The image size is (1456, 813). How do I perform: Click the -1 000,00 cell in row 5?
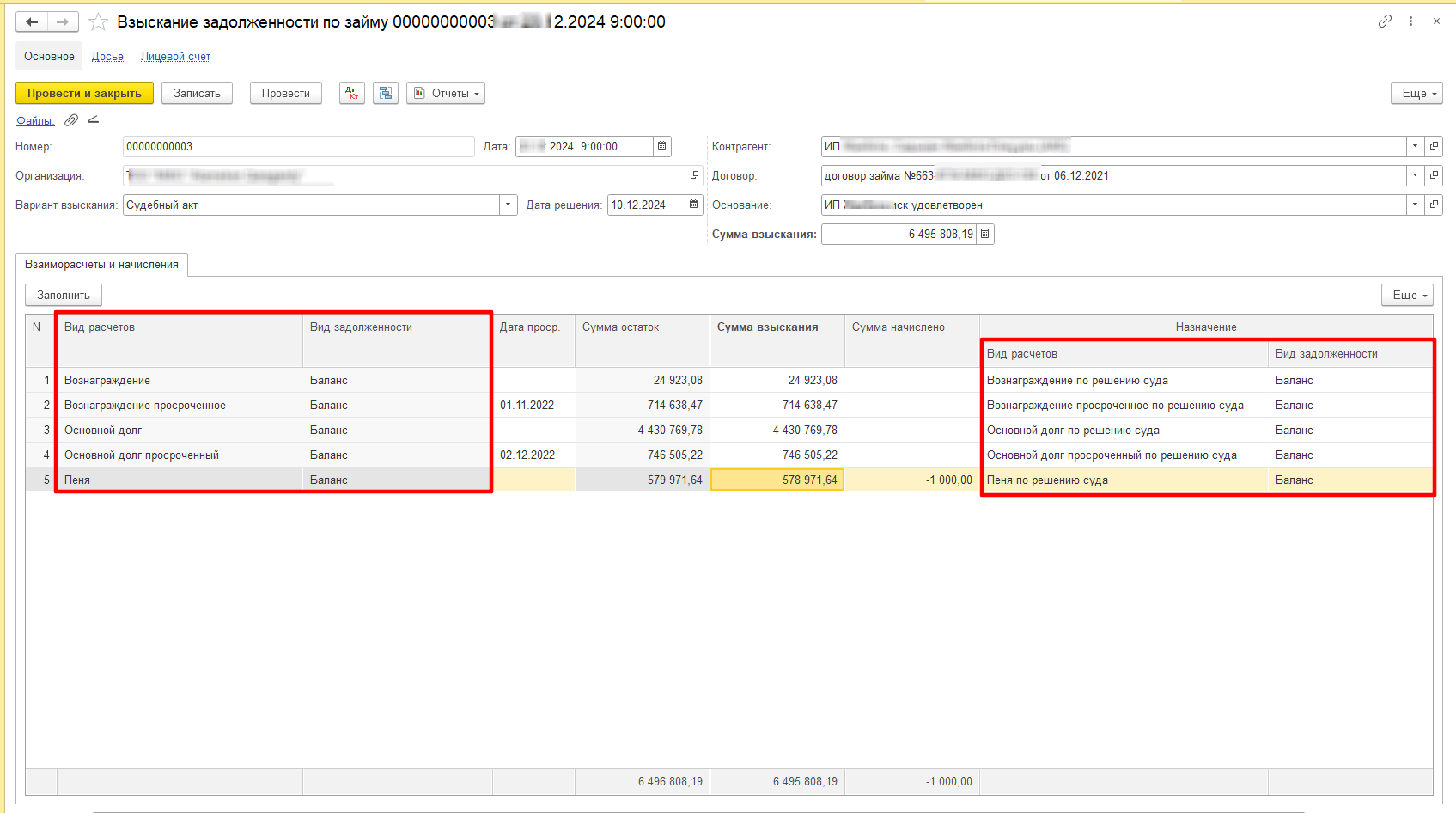(912, 480)
